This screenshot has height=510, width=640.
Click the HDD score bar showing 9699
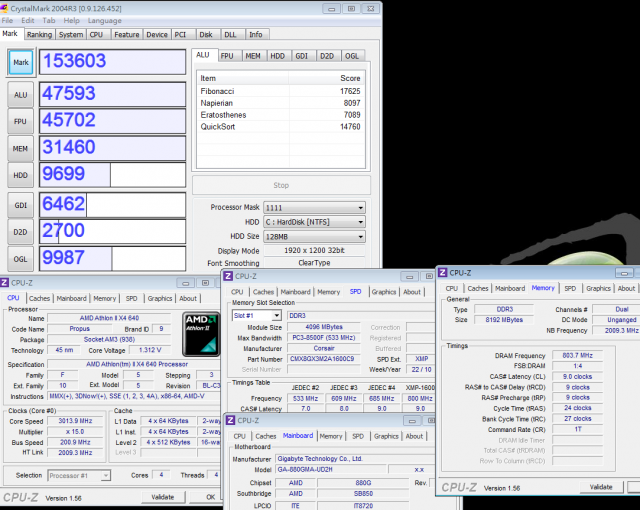[x=112, y=175]
